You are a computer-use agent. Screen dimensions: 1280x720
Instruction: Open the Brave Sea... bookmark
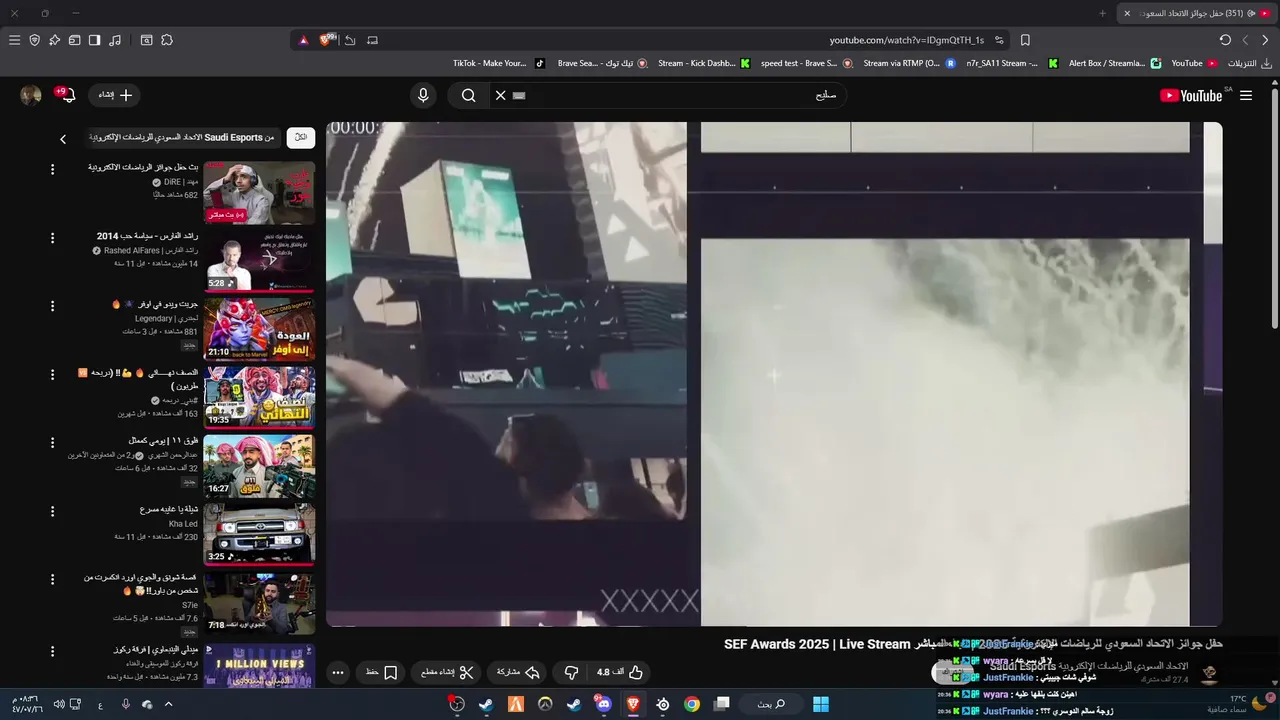coord(602,63)
